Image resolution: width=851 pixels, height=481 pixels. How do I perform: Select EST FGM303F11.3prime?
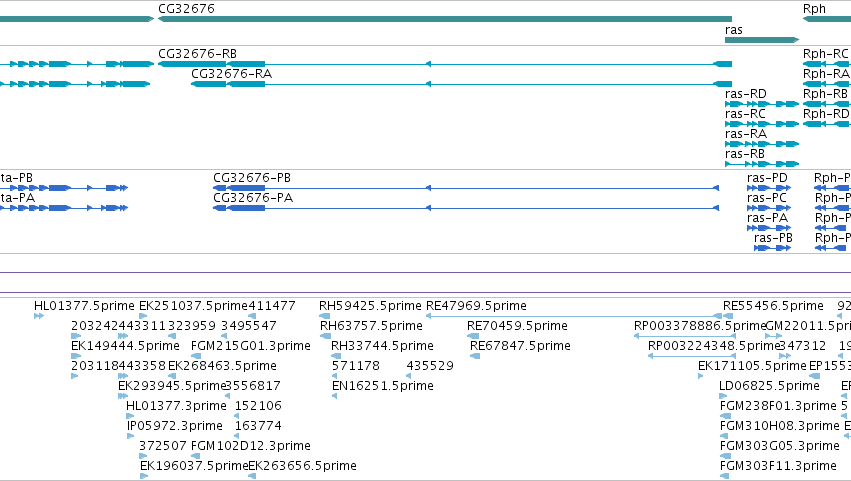pyautogui.click(x=778, y=466)
